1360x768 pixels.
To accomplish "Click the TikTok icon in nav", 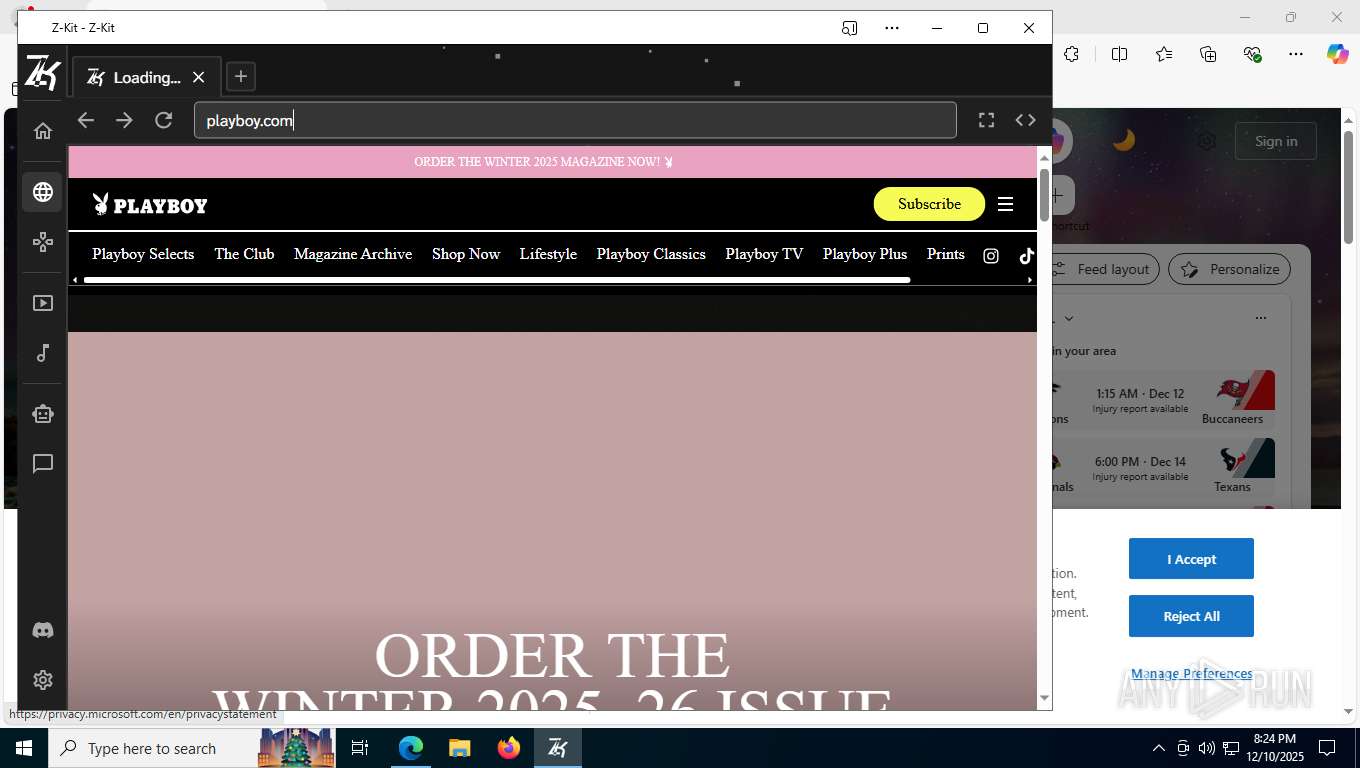I will pyautogui.click(x=1026, y=256).
